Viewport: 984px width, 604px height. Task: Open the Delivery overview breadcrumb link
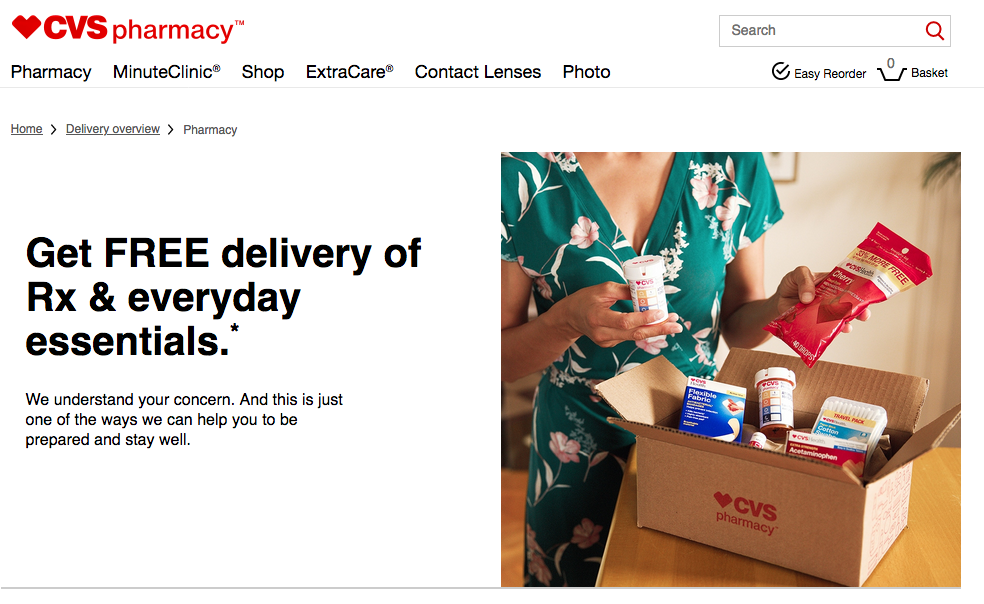(113, 129)
